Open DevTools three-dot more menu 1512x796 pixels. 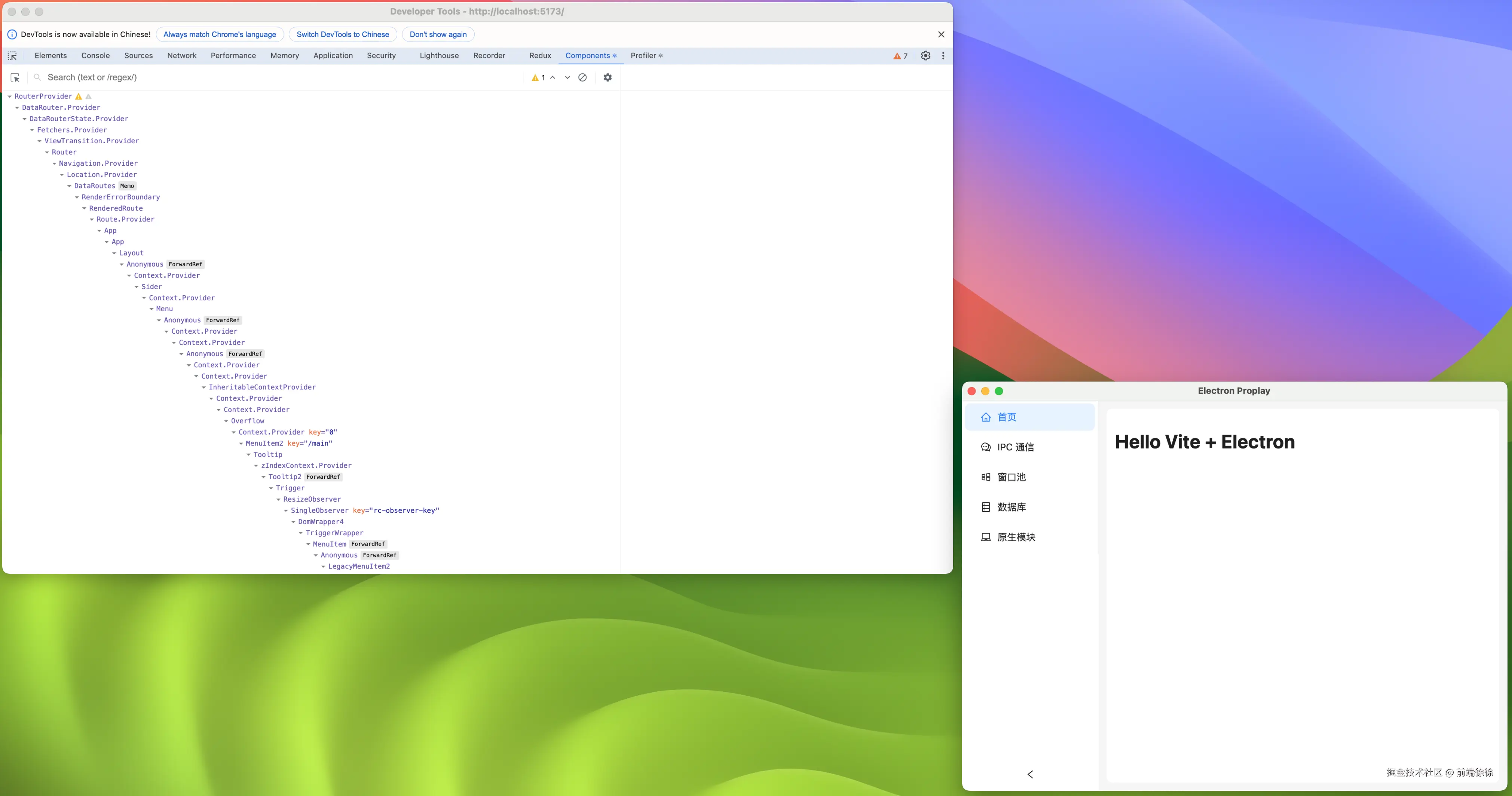point(943,56)
